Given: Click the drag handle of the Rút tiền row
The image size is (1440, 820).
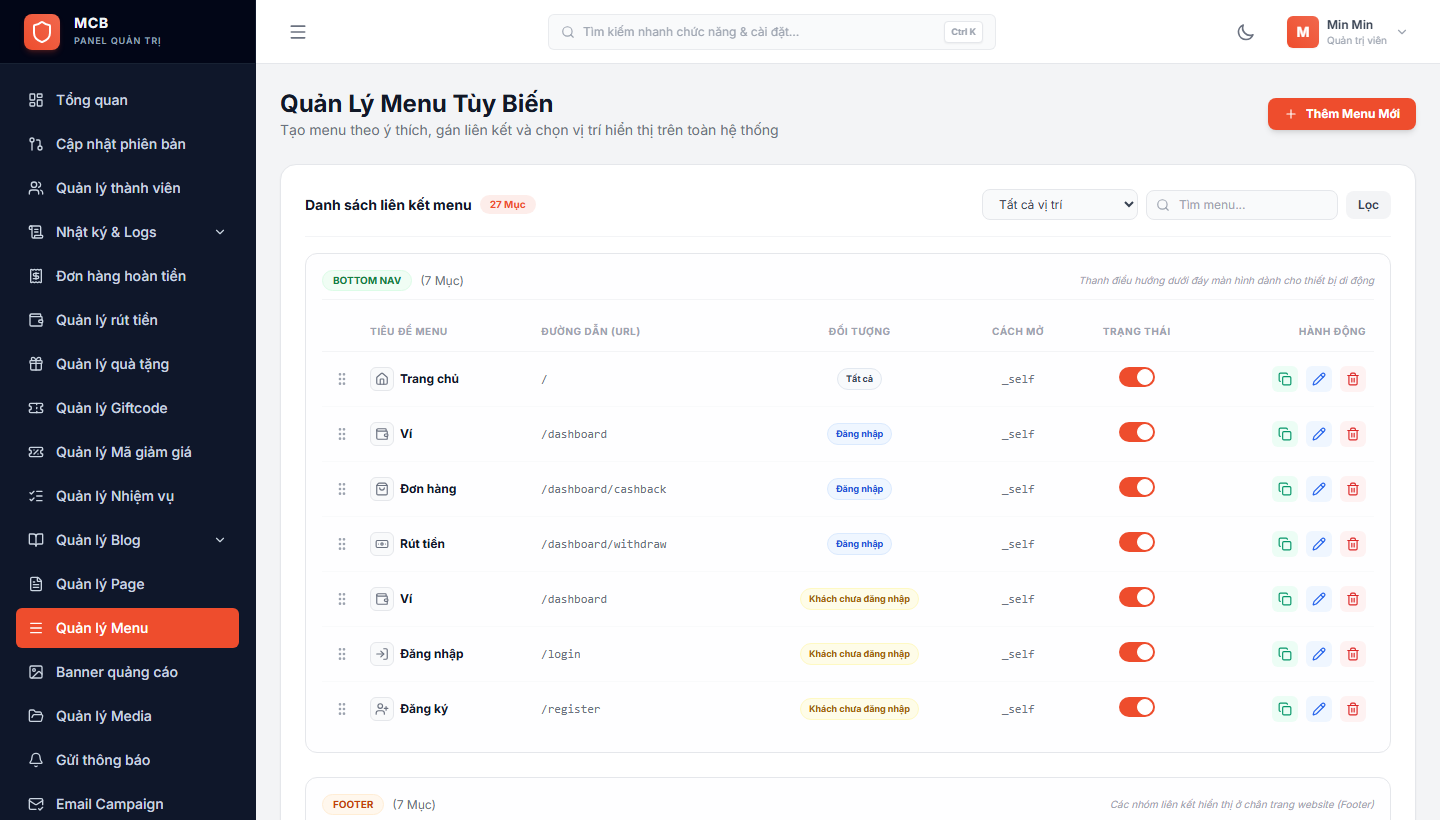Looking at the screenshot, I should pos(342,544).
